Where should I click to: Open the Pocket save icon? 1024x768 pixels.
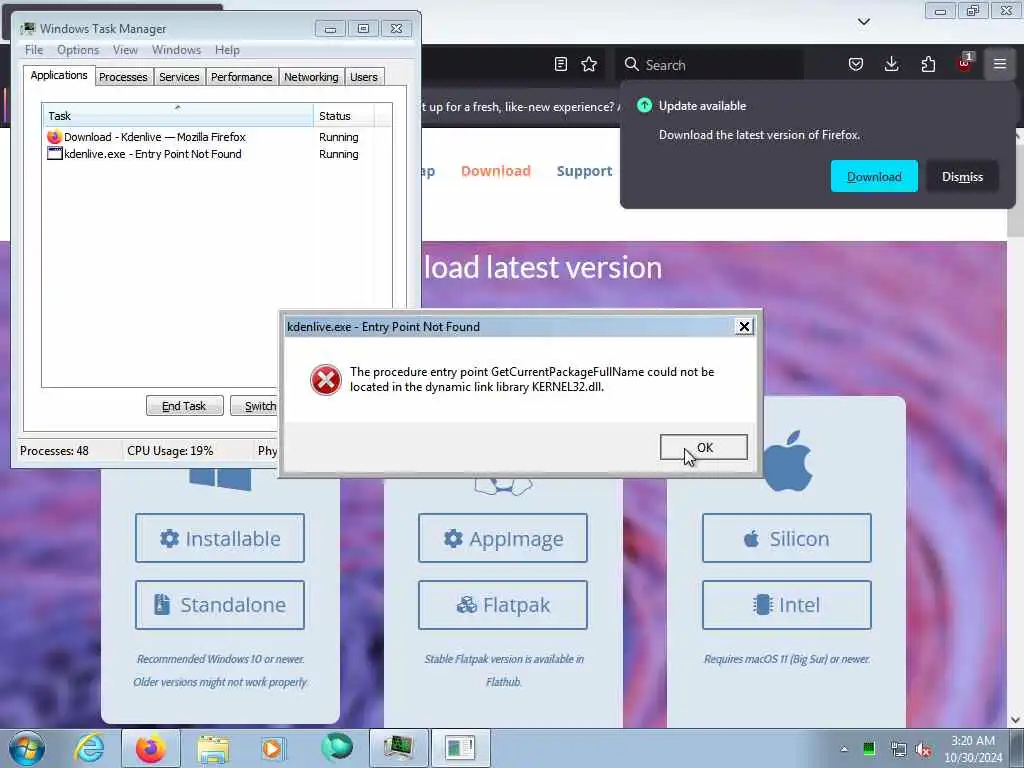856,64
